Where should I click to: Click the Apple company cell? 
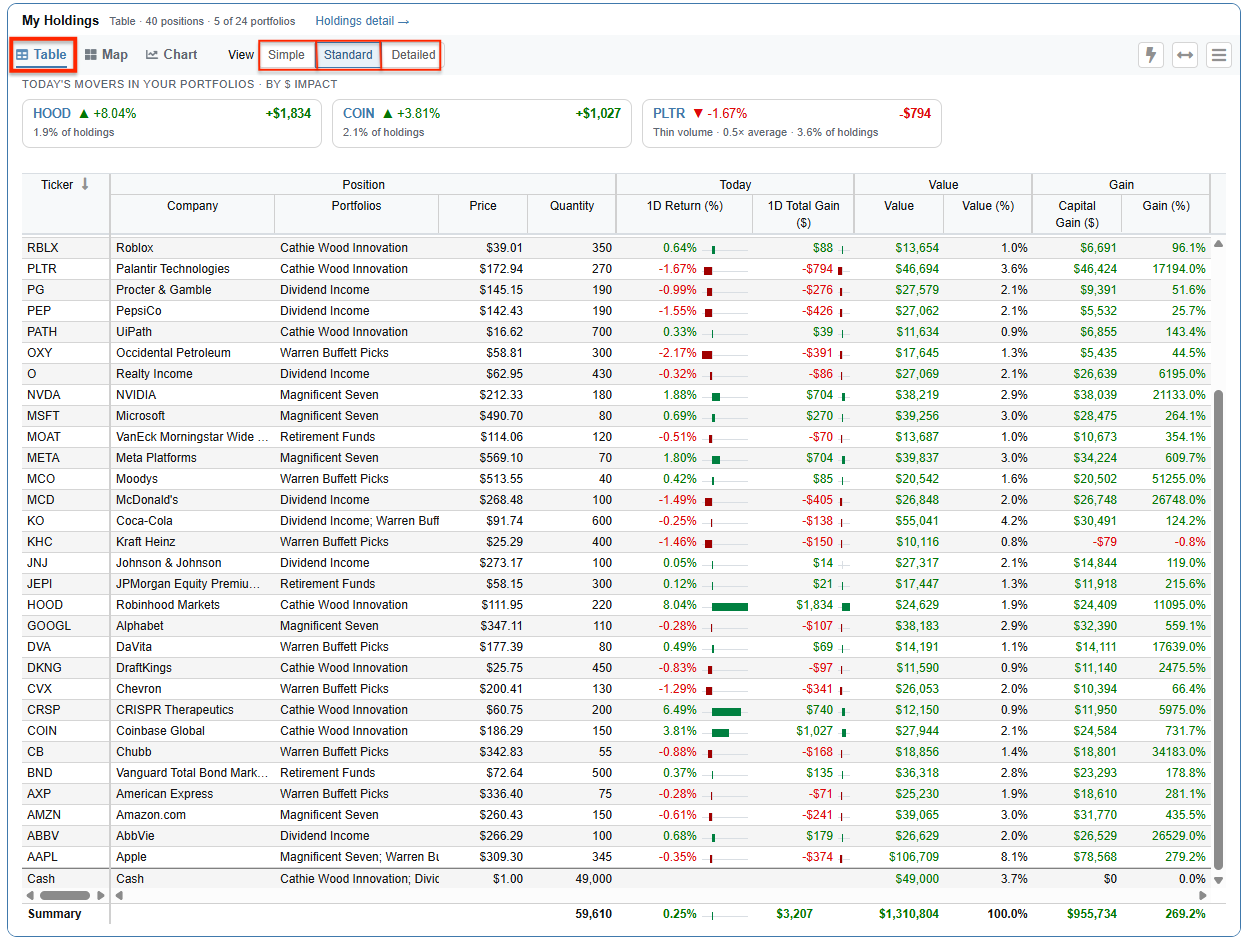[192, 857]
